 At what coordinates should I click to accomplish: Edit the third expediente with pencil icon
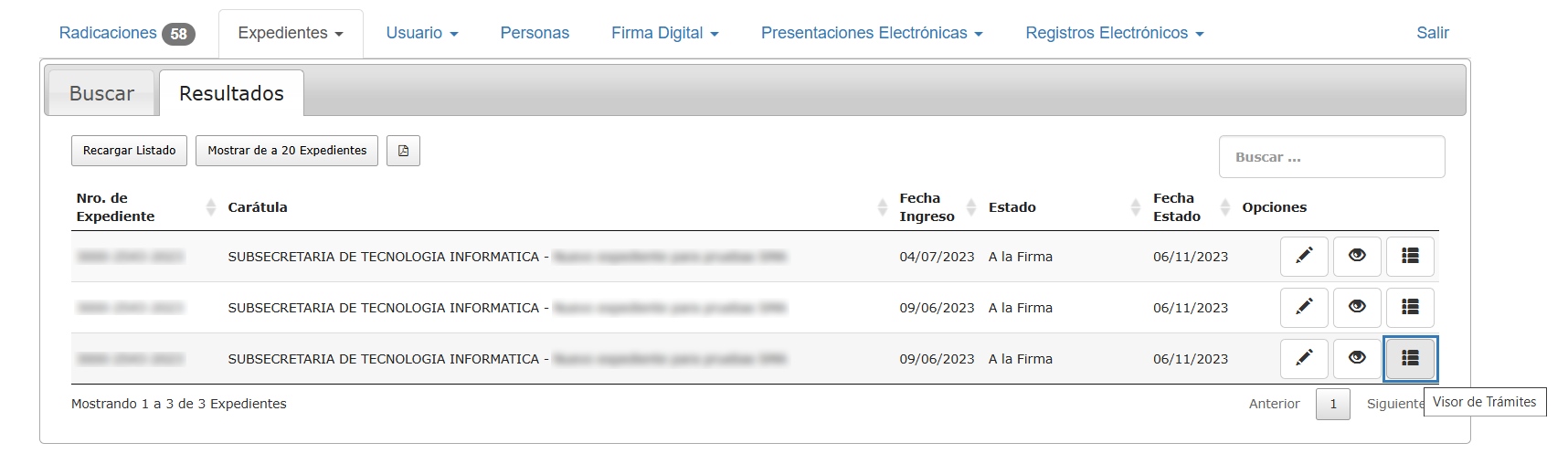coord(1304,358)
